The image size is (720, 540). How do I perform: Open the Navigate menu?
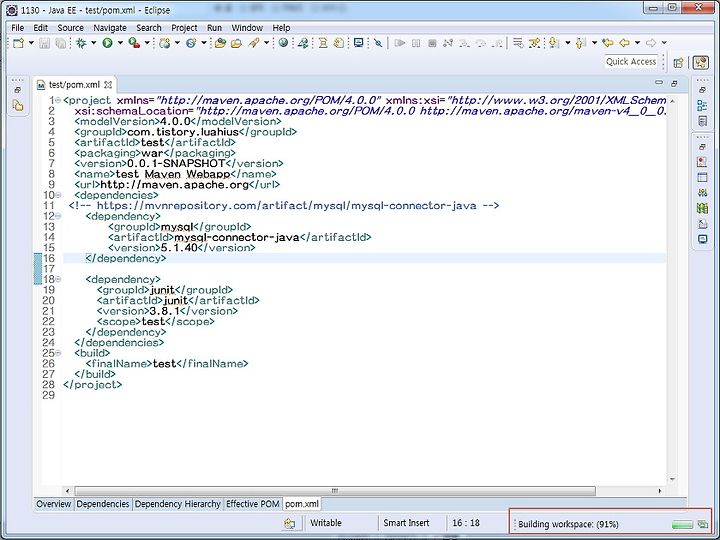point(110,28)
